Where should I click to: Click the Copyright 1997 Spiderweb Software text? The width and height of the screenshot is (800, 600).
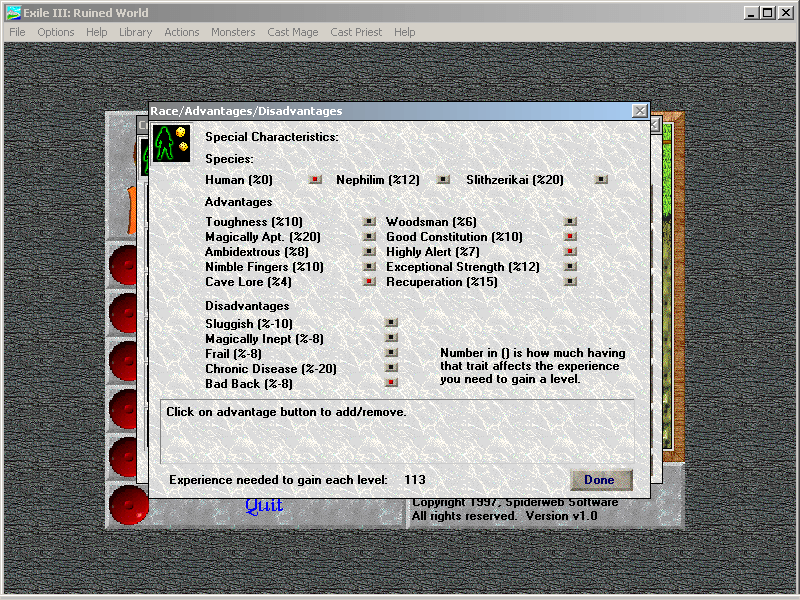pyautogui.click(x=515, y=503)
